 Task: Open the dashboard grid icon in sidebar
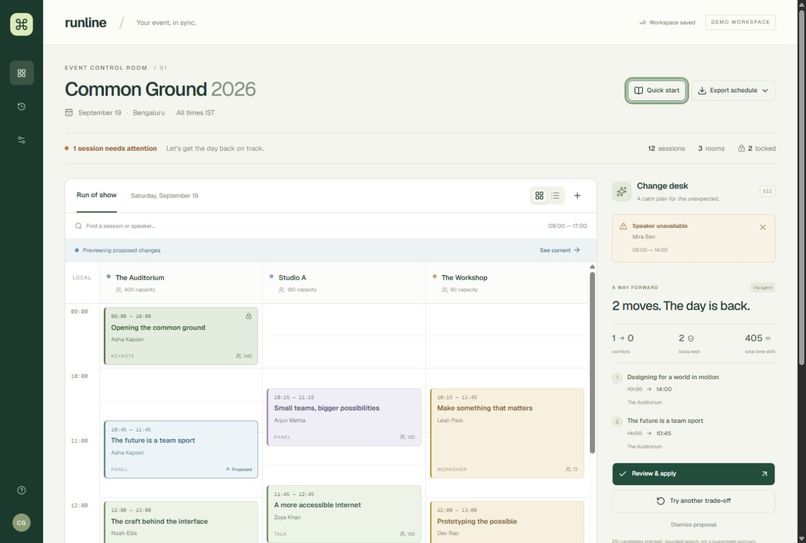tap(22, 73)
